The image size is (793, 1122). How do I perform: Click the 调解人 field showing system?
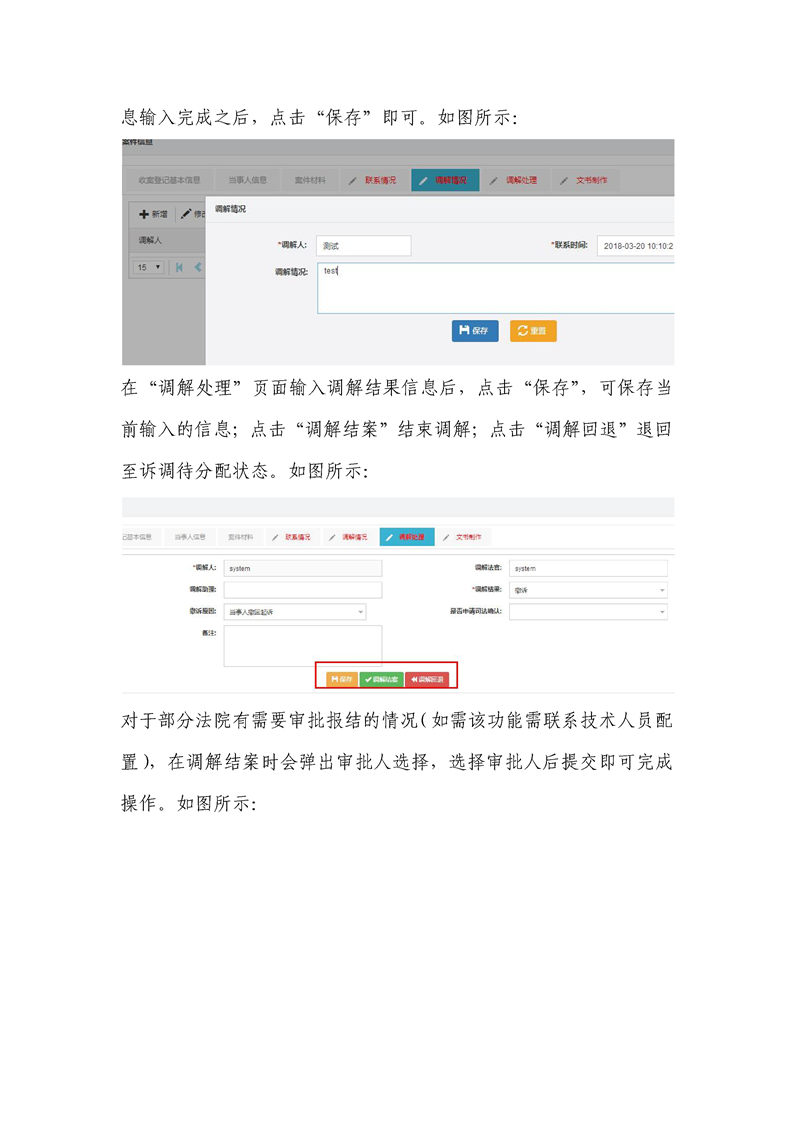pyautogui.click(x=303, y=568)
